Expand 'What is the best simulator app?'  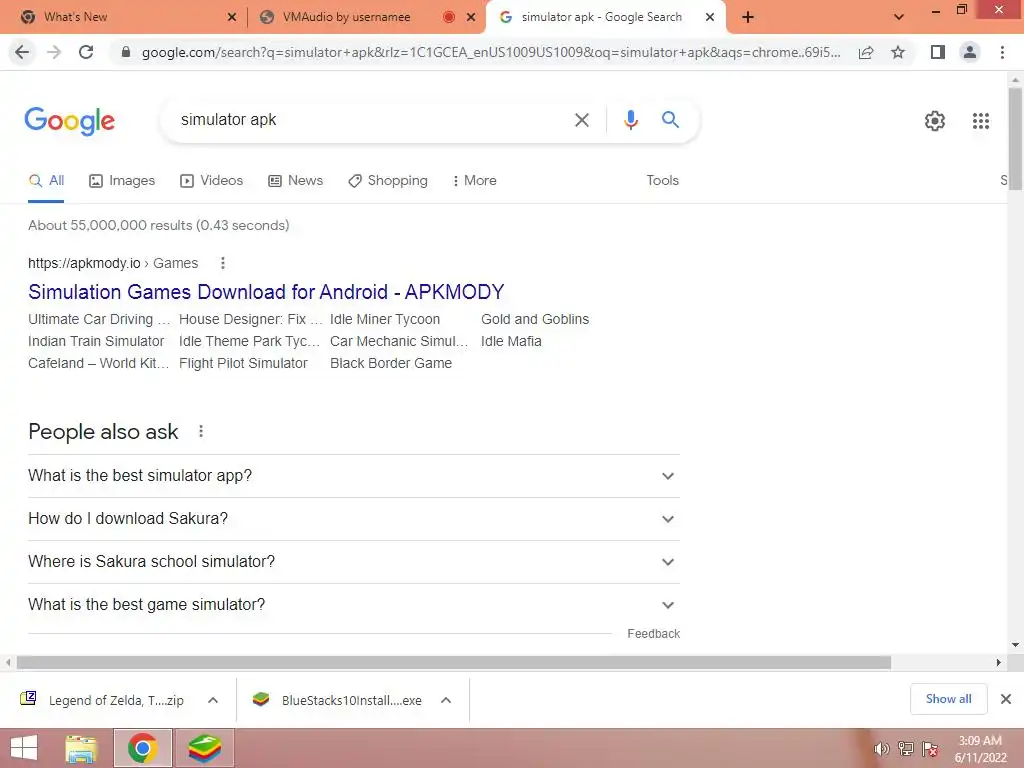pyautogui.click(x=354, y=476)
